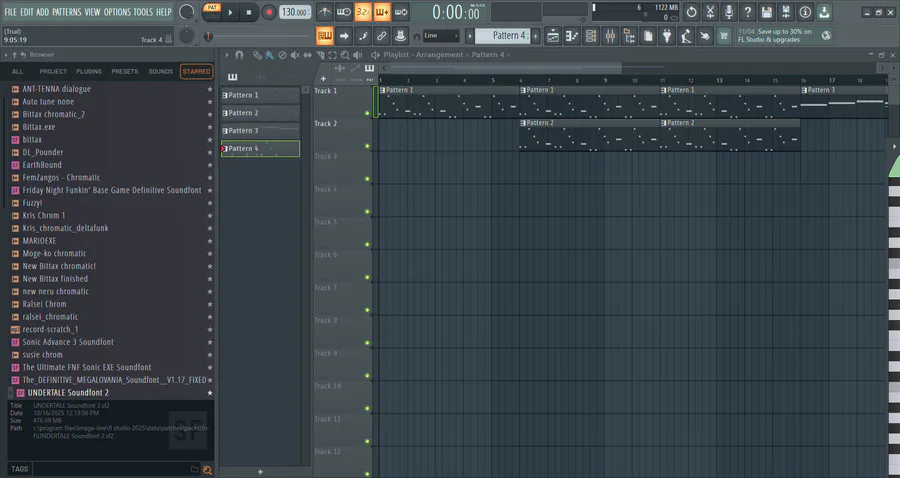The width and height of the screenshot is (900, 478).
Task: Toggle the 3.2.1 countdown before recording
Action: pyautogui.click(x=363, y=12)
